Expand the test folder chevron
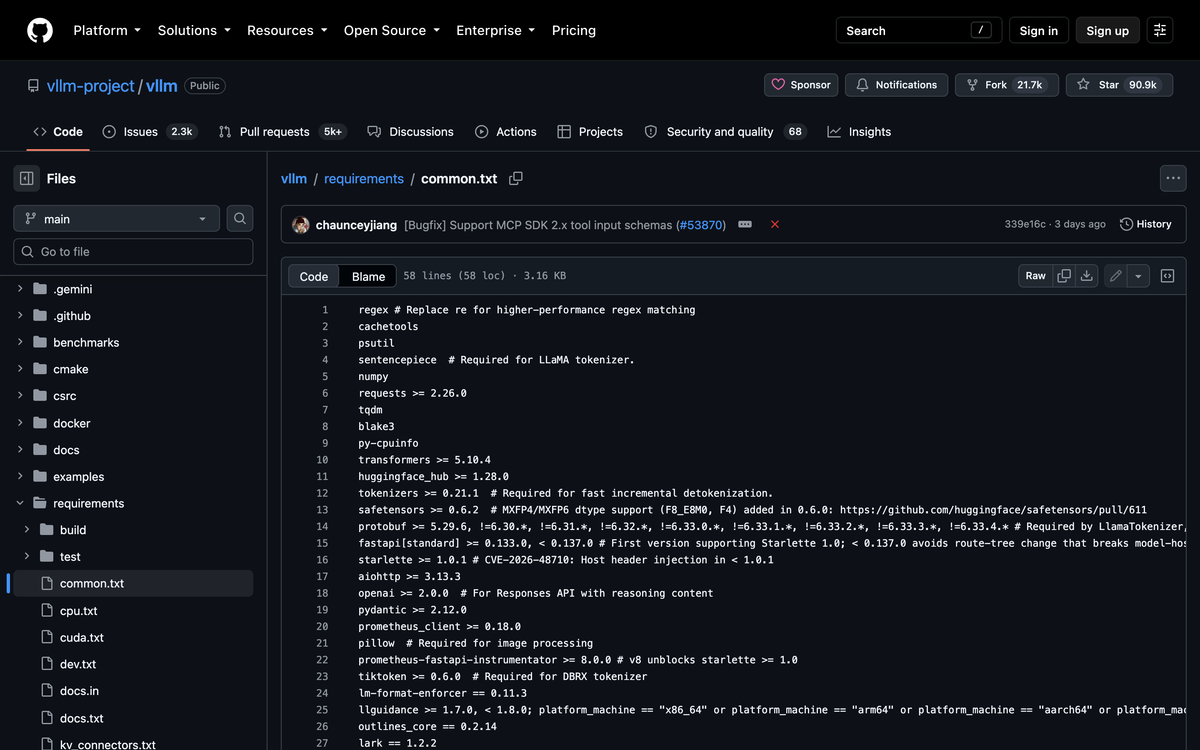 click(x=27, y=556)
